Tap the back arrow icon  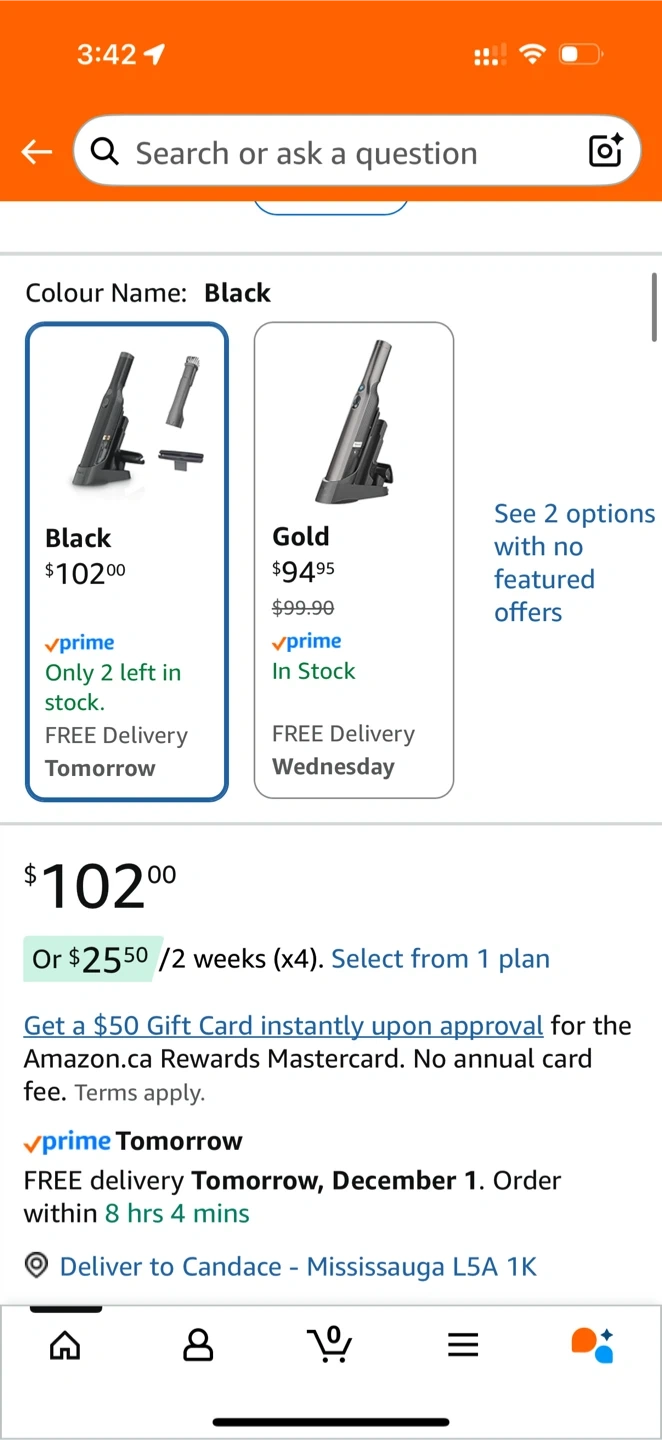pos(37,152)
